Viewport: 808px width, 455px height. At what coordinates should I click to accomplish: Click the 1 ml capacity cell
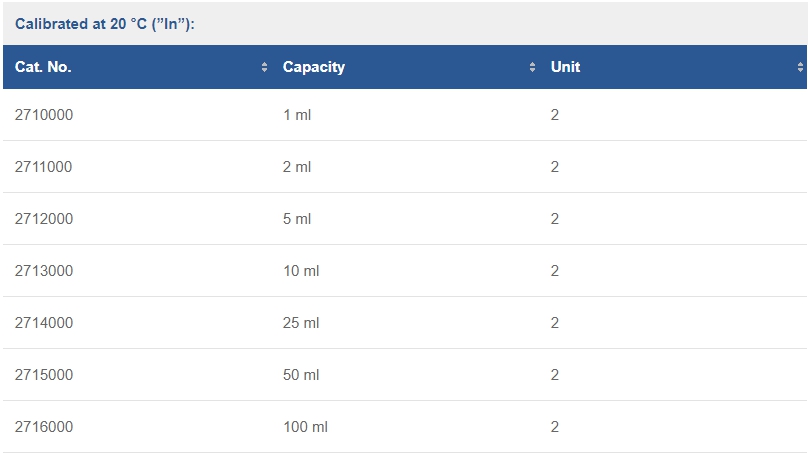pos(297,115)
